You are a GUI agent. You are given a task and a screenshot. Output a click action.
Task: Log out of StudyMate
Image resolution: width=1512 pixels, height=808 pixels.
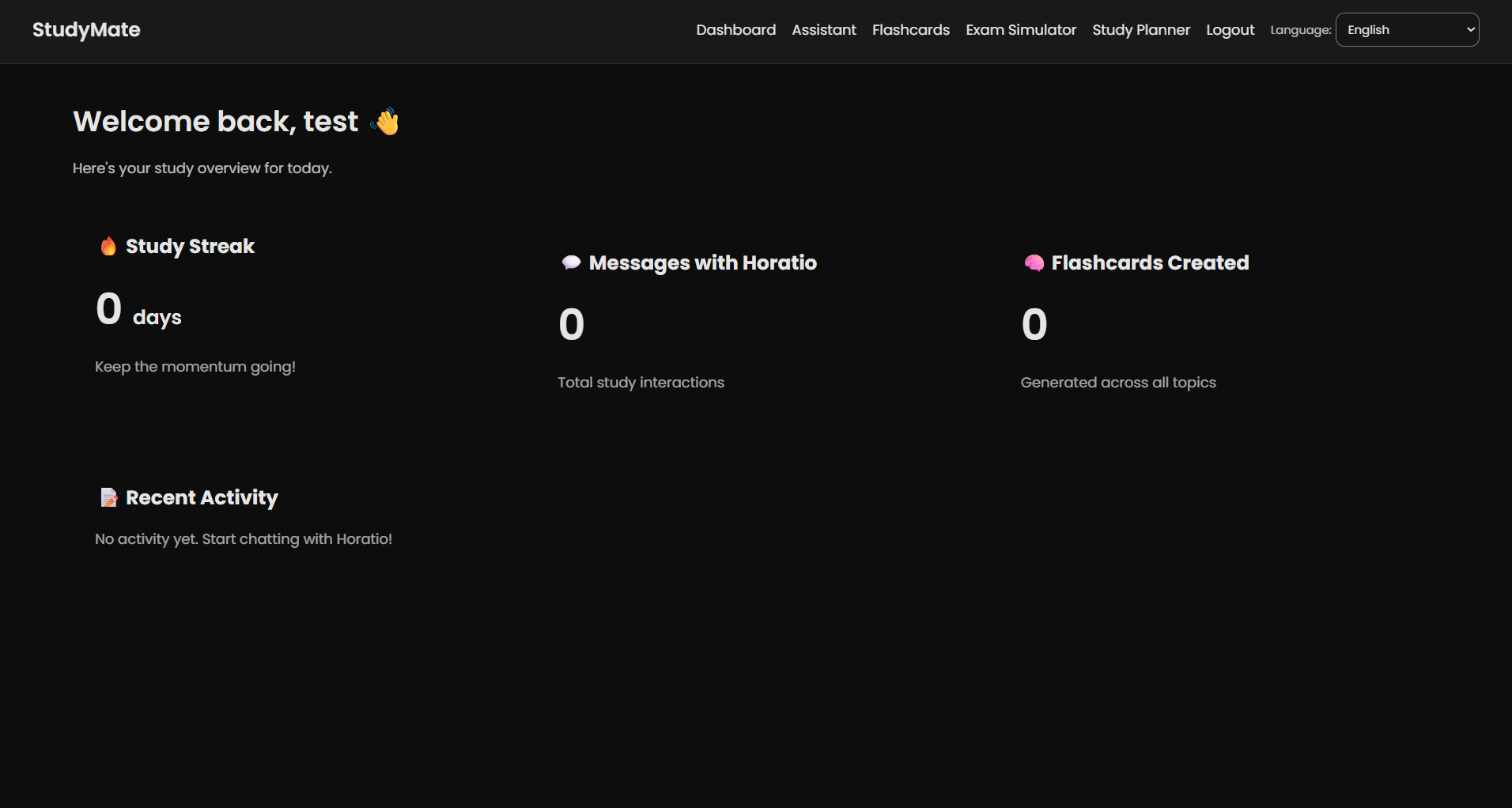(1230, 30)
